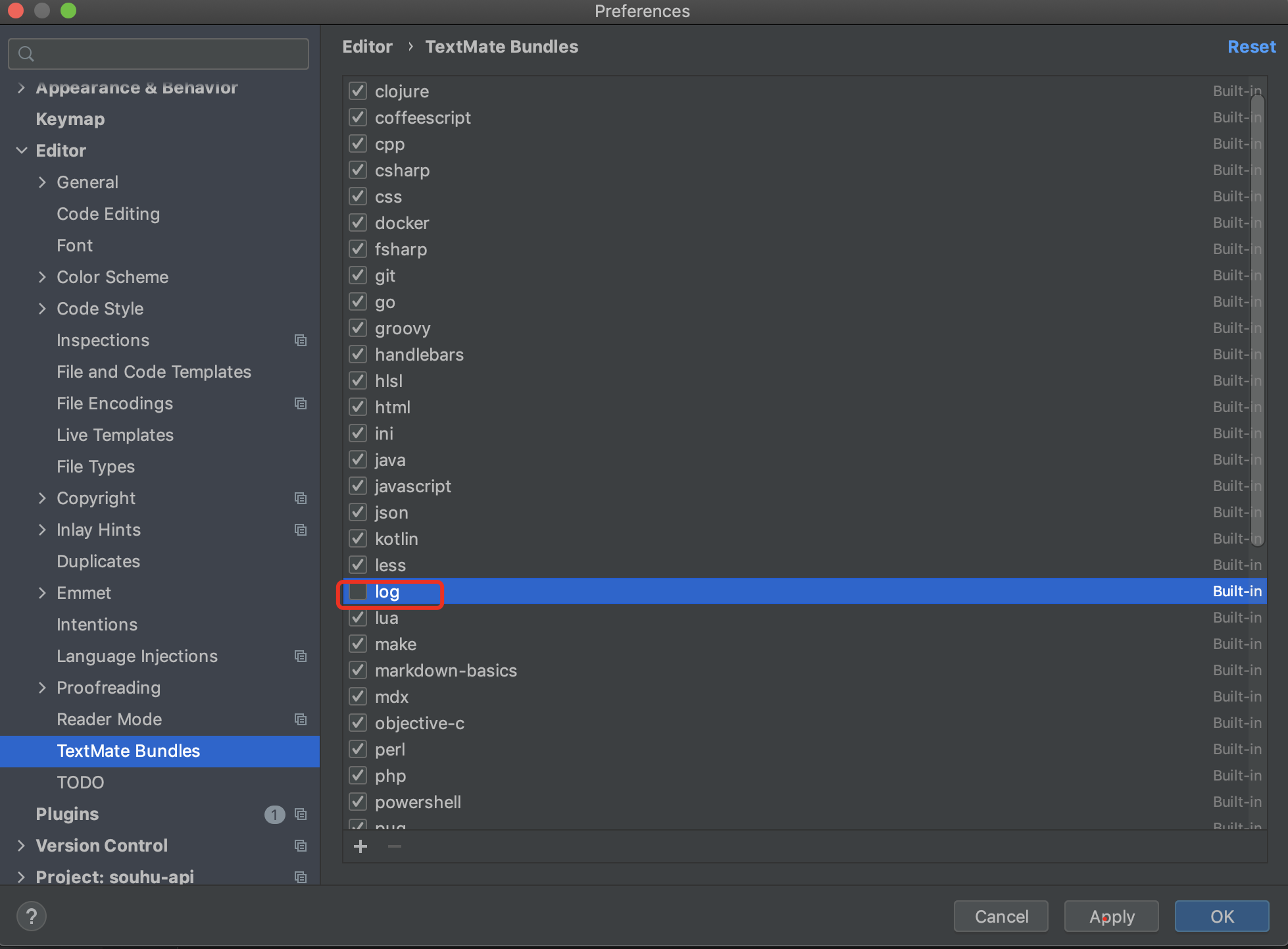Click the help question mark icon
This screenshot has width=1288, height=949.
pyautogui.click(x=32, y=916)
